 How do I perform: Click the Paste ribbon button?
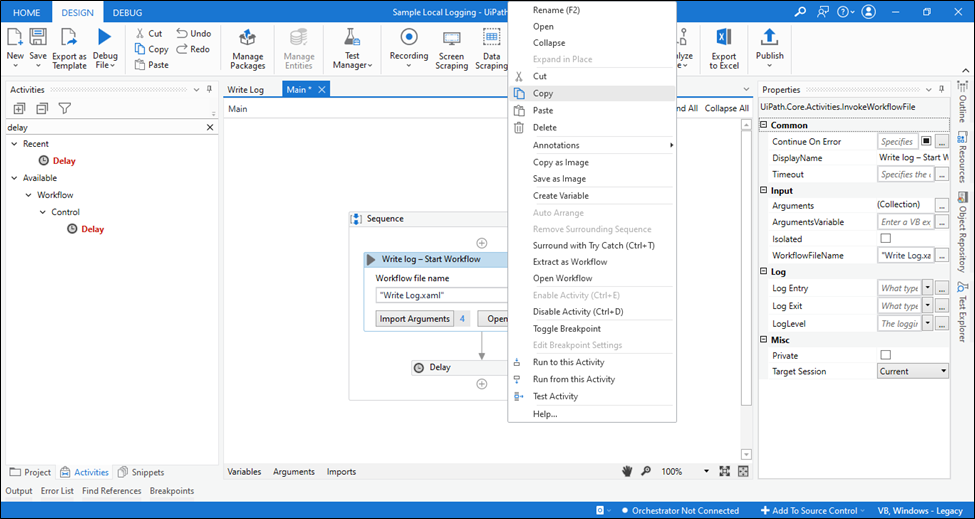click(x=151, y=65)
